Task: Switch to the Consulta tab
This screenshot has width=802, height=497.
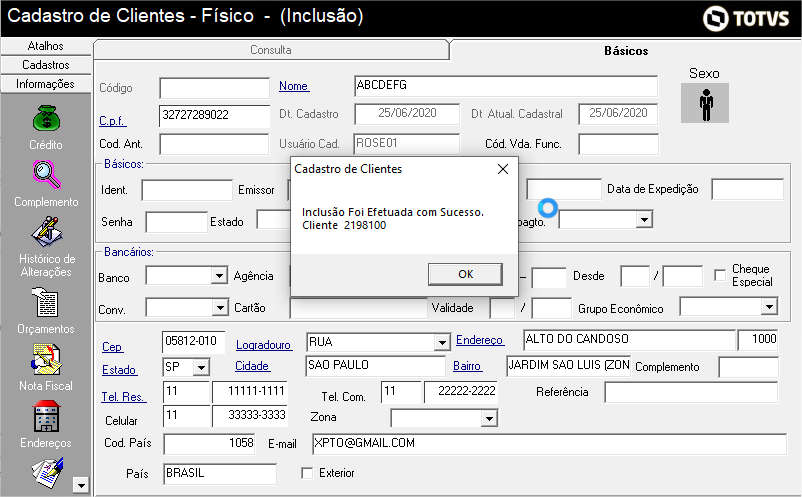Action: pos(271,50)
